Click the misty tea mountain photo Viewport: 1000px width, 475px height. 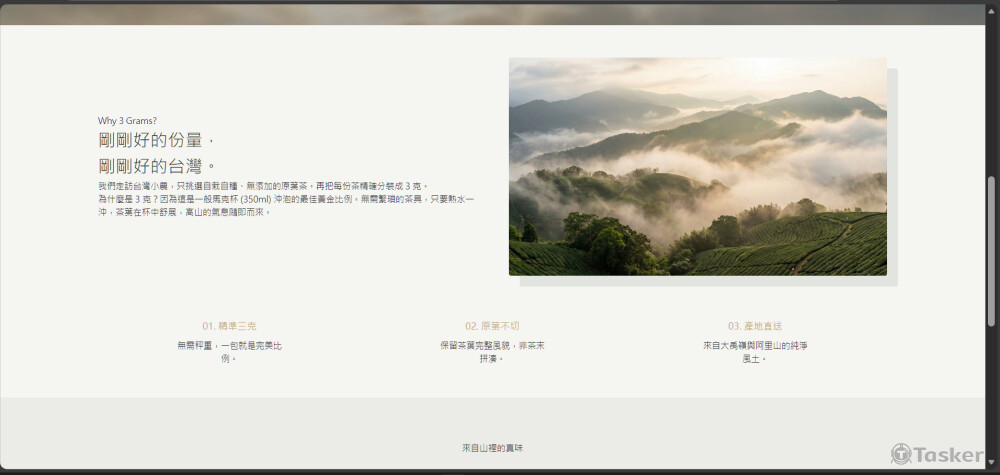point(697,166)
